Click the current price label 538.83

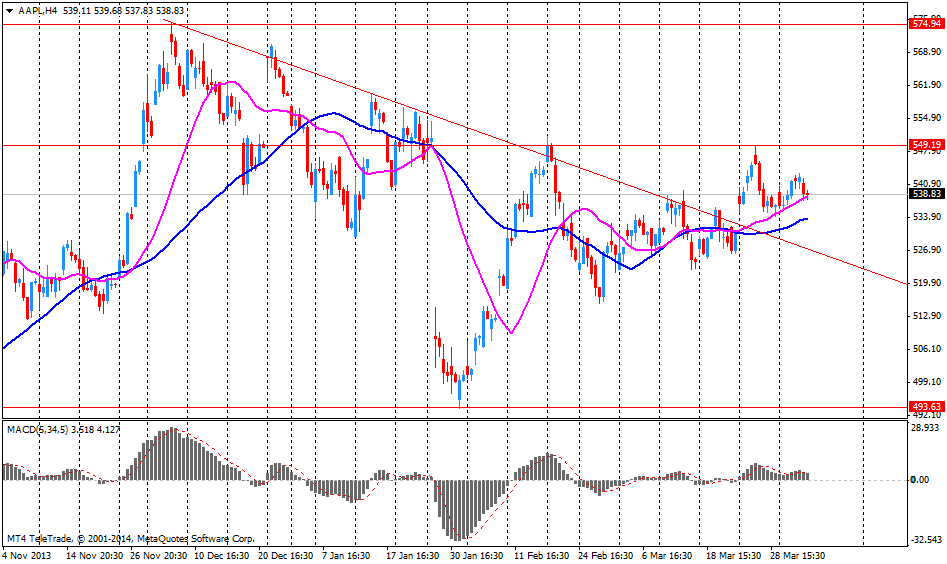(926, 194)
